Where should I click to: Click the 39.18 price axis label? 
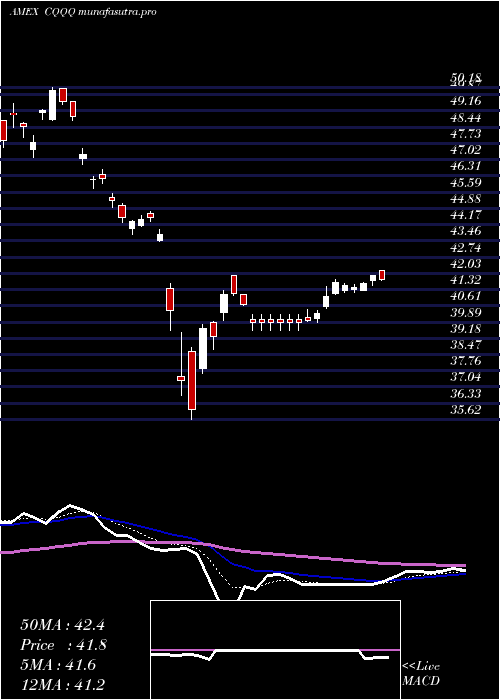tap(466, 328)
